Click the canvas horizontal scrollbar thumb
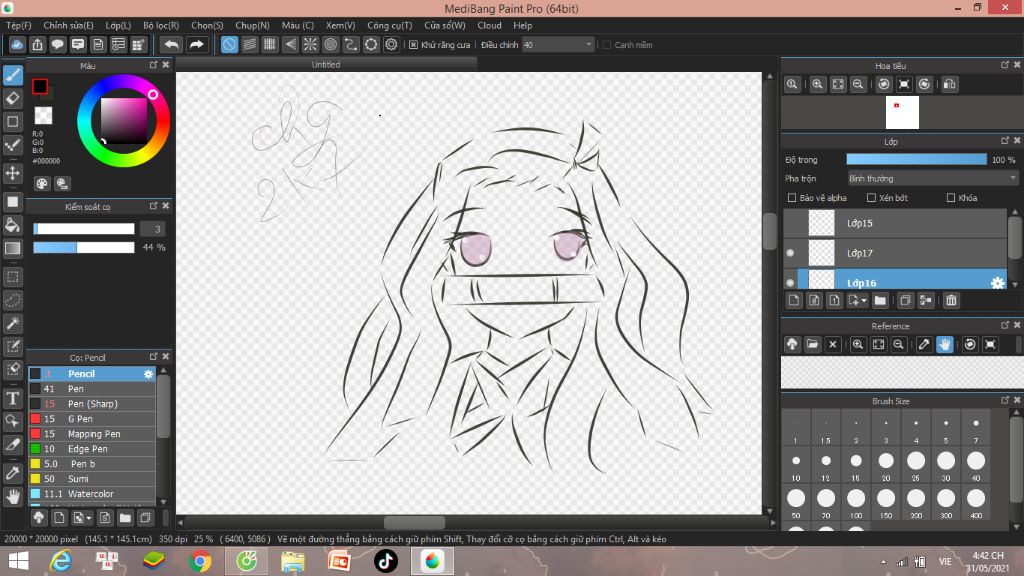 pos(414,522)
